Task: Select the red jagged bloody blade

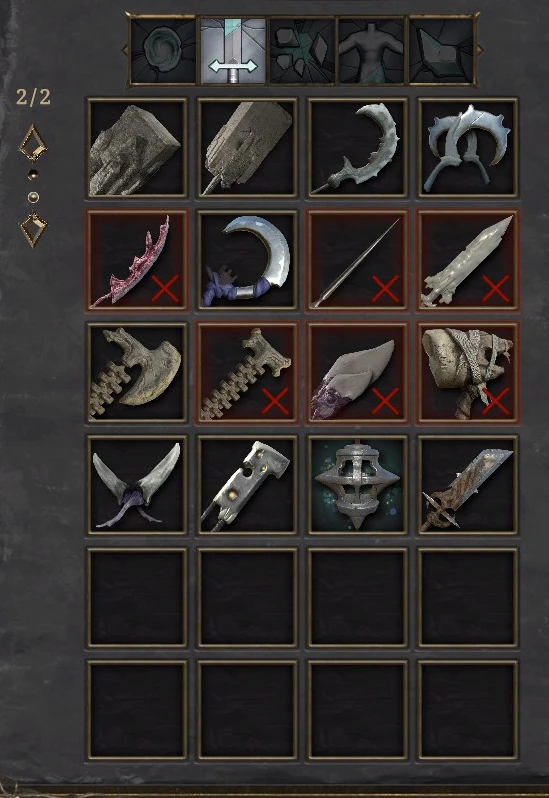Action: [x=137, y=260]
